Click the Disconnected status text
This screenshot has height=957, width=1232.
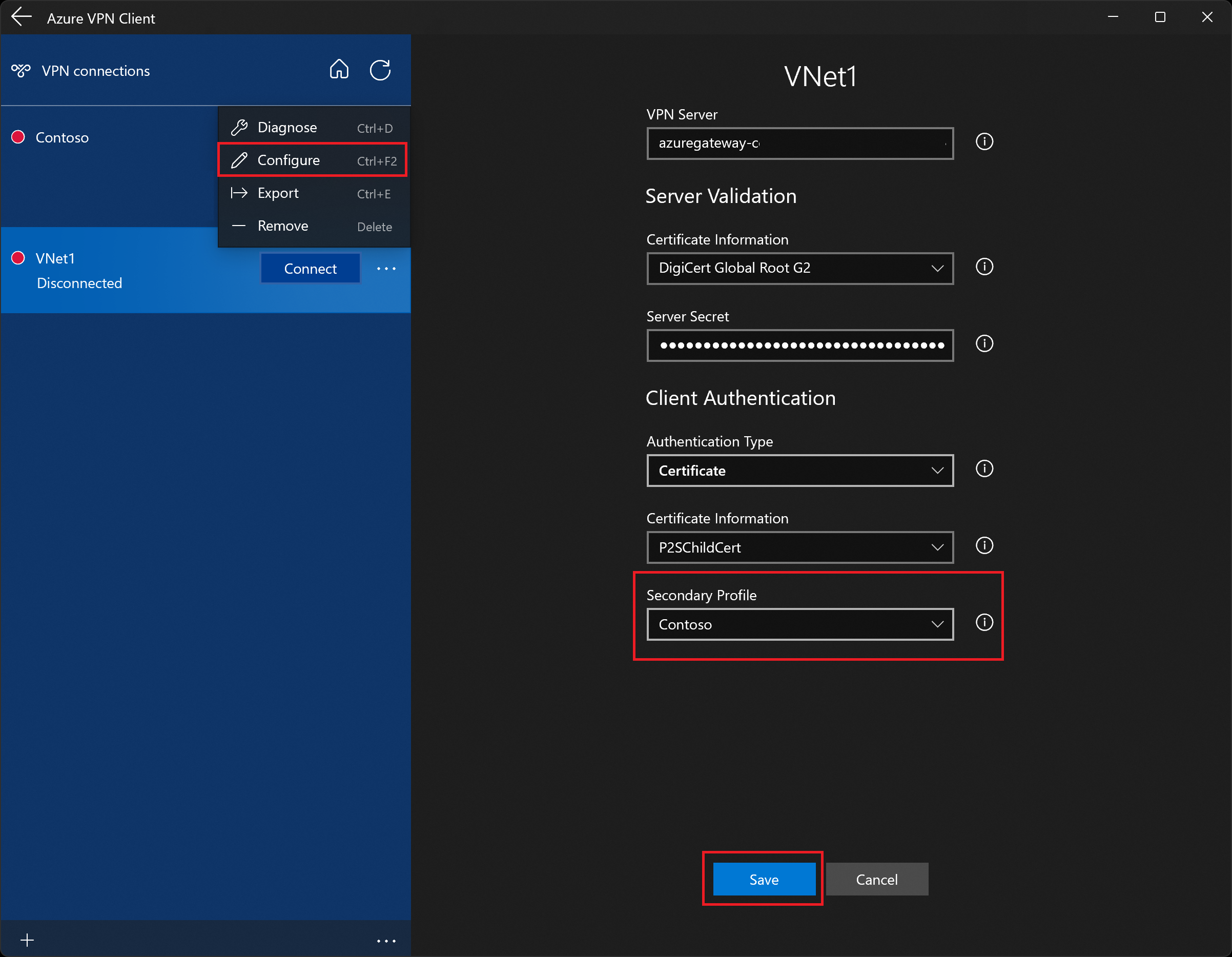(x=79, y=283)
